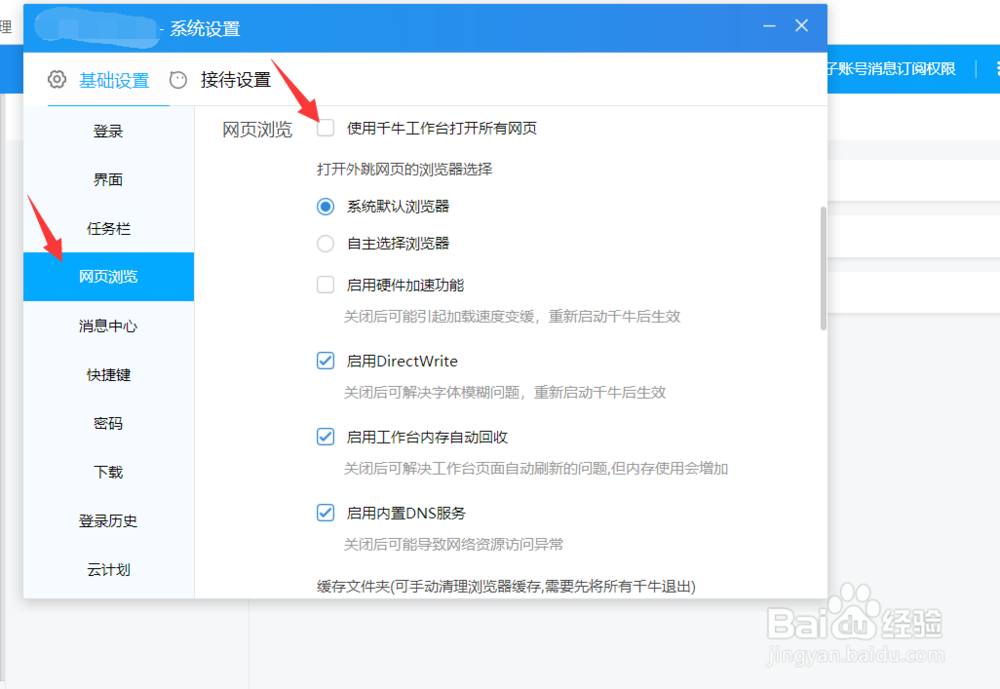
Task: Select 云计划 in the sidebar
Action: coord(108,570)
